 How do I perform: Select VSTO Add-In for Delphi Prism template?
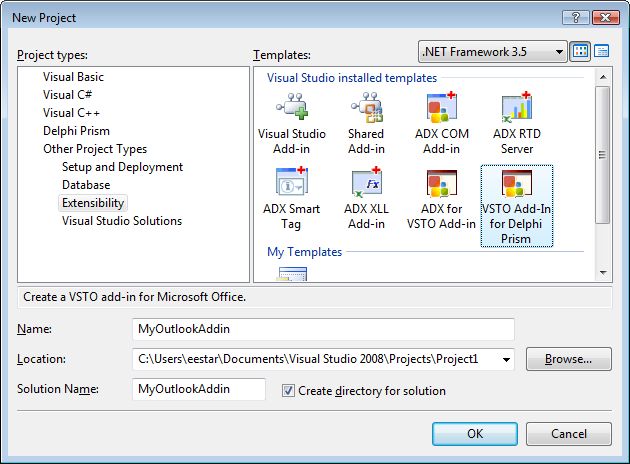(517, 206)
